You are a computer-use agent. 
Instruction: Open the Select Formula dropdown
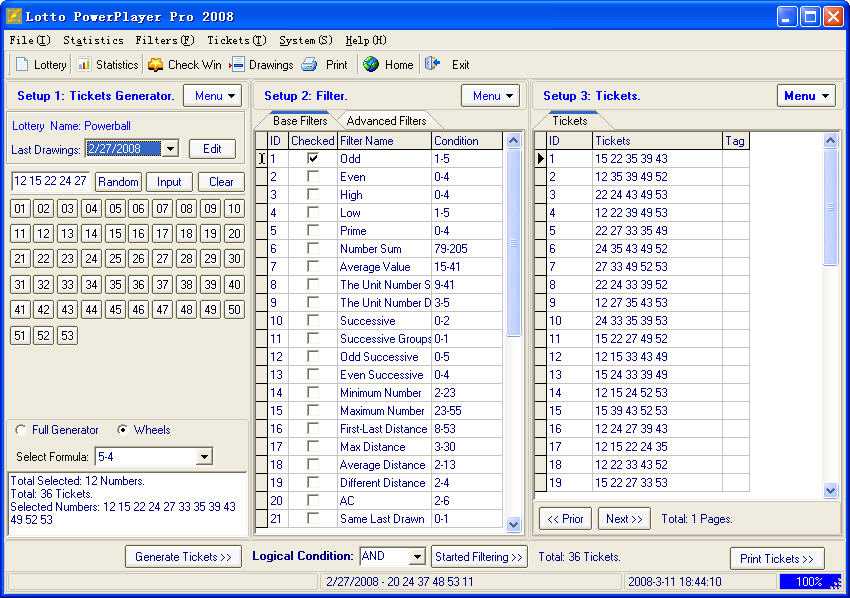pos(204,456)
